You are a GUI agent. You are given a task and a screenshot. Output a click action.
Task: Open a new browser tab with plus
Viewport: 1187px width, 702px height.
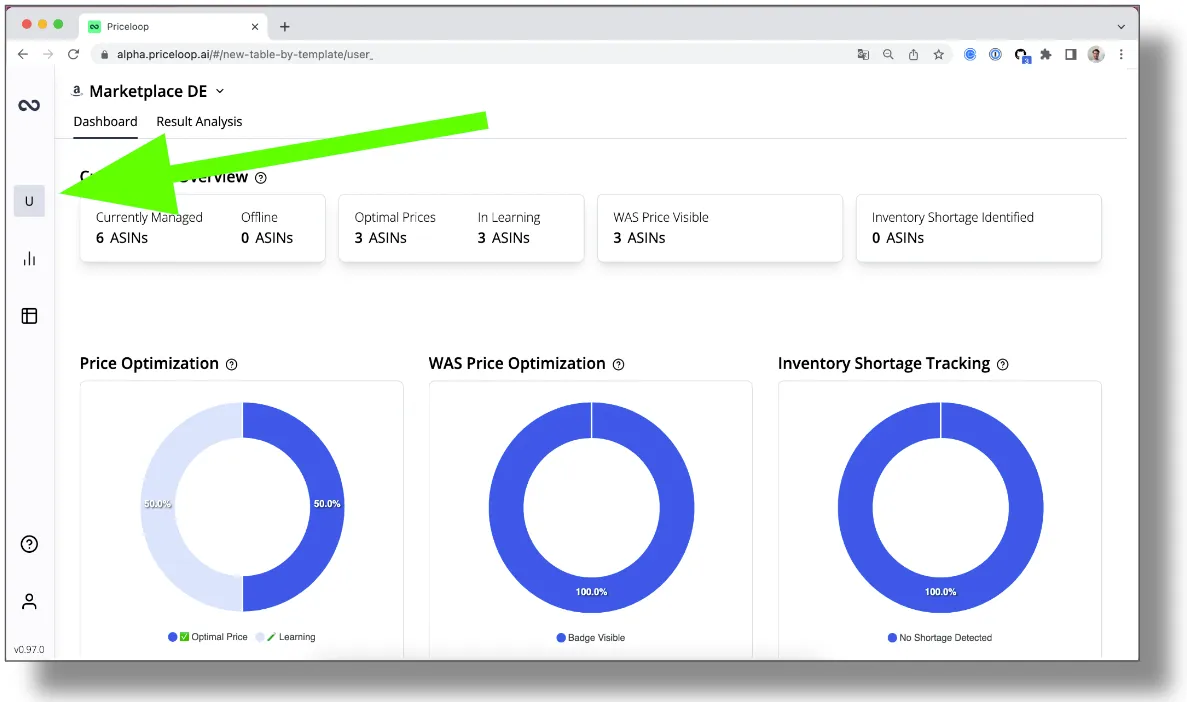[285, 27]
